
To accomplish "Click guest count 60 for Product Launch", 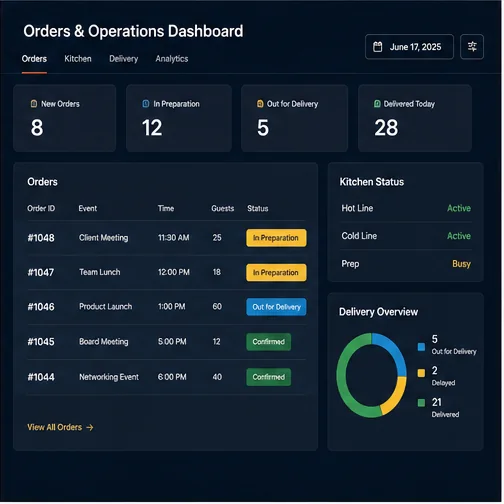I will pyautogui.click(x=218, y=307).
